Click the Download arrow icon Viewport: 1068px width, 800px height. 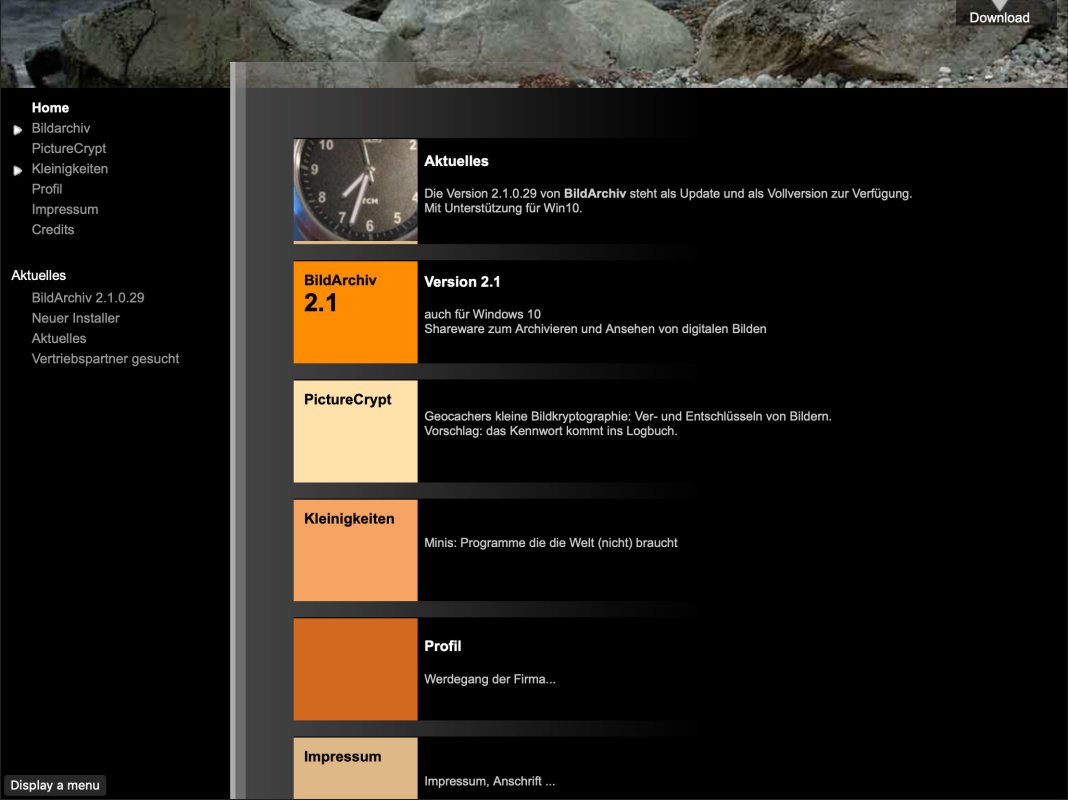pos(999,6)
